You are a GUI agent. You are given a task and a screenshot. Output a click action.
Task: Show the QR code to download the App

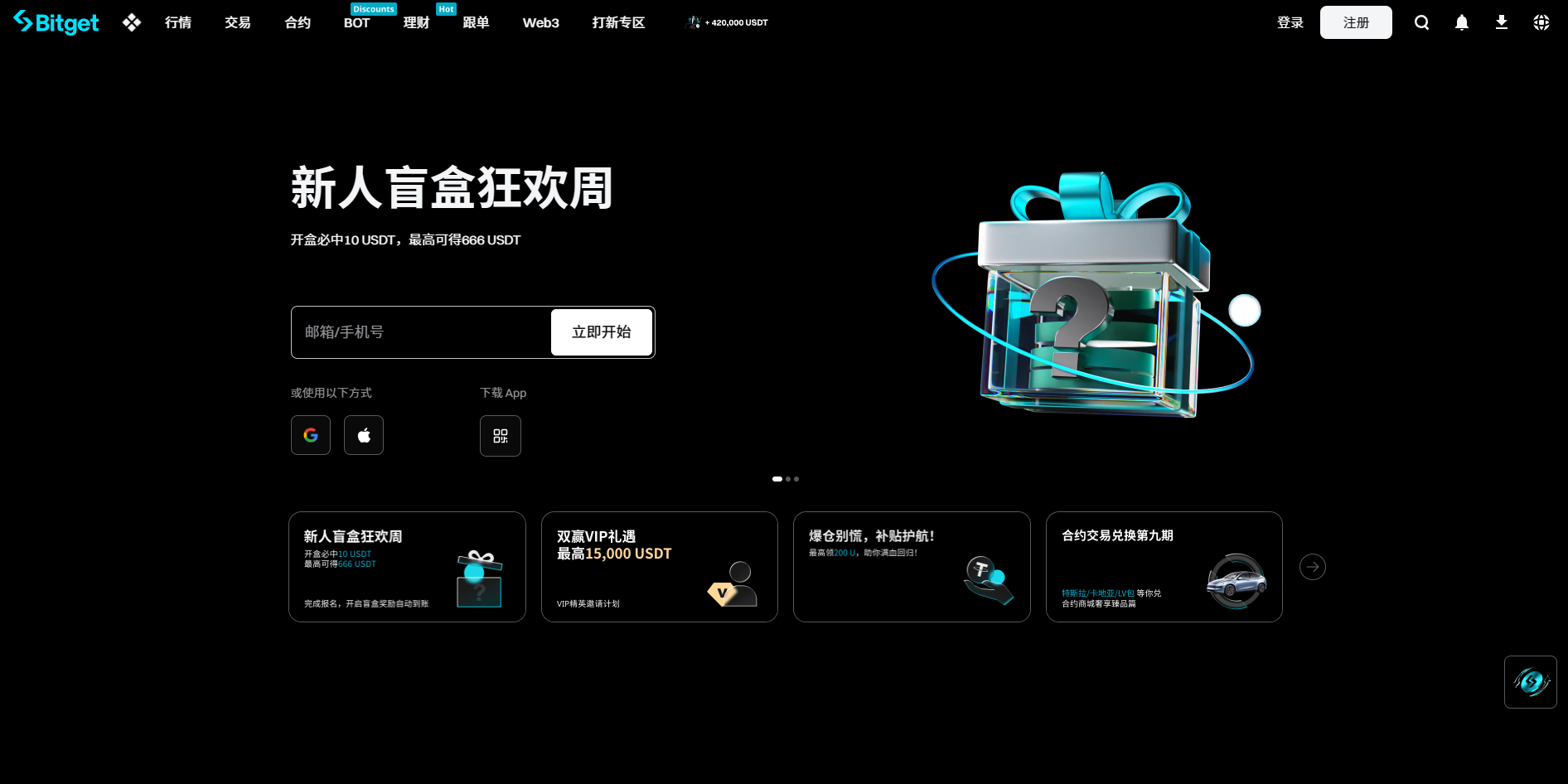[501, 435]
